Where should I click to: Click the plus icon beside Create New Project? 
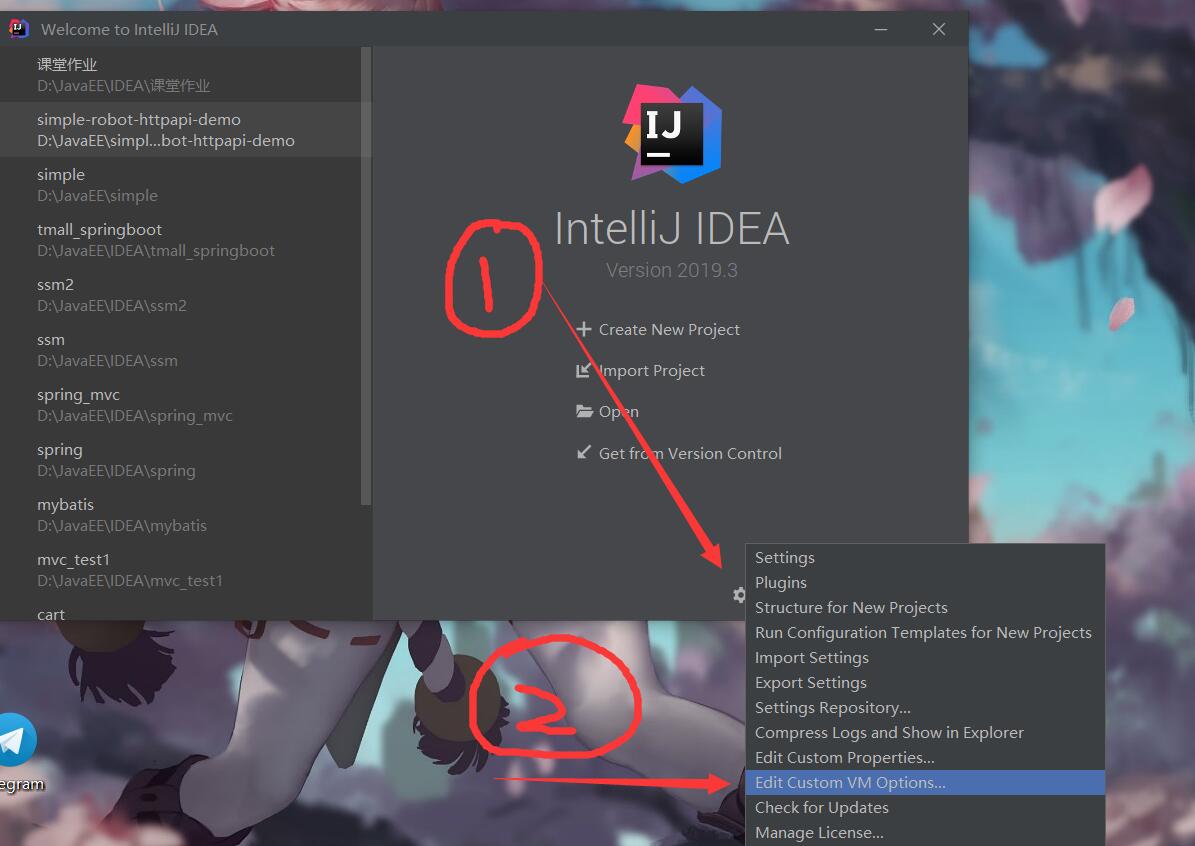(584, 329)
